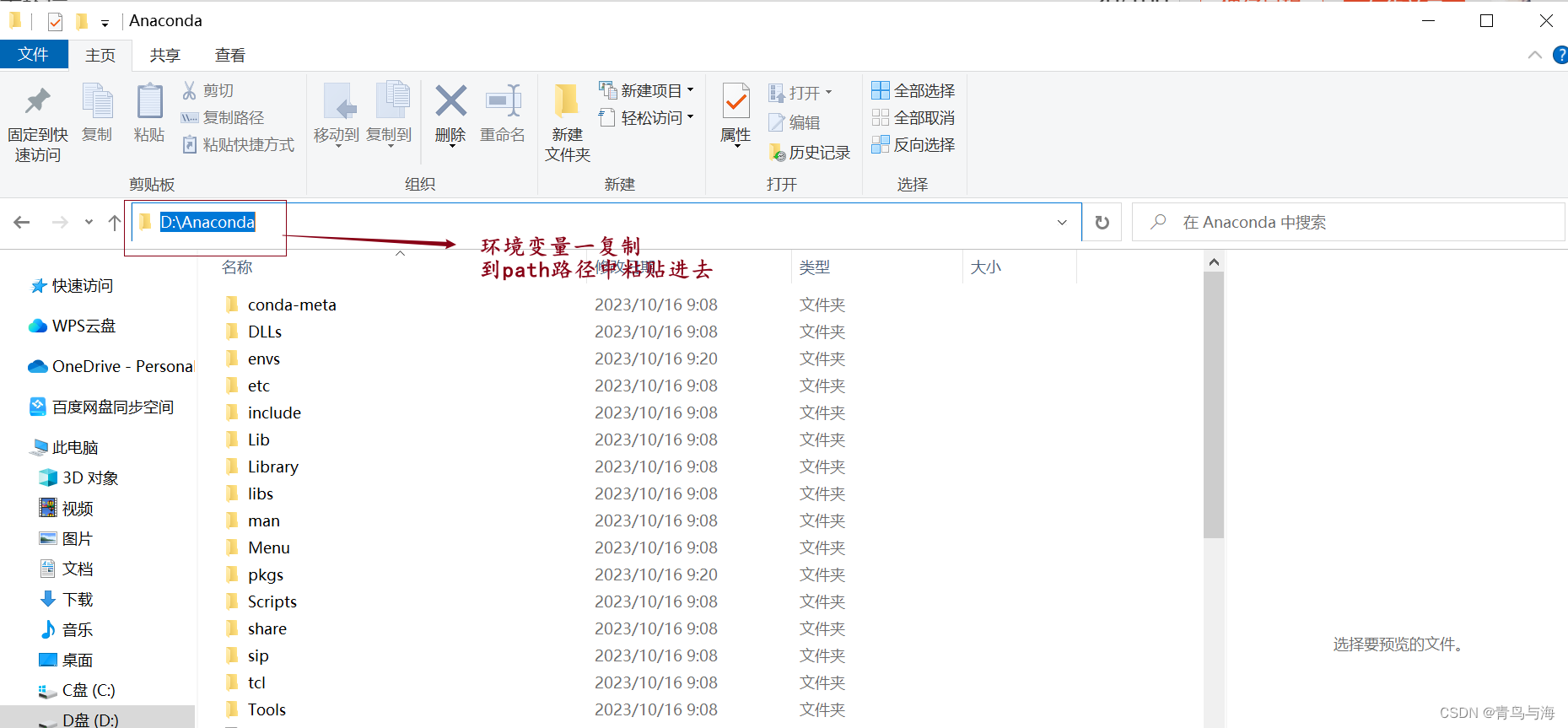Switch to the Share (共享) tab
1568x728 pixels.
tap(165, 55)
